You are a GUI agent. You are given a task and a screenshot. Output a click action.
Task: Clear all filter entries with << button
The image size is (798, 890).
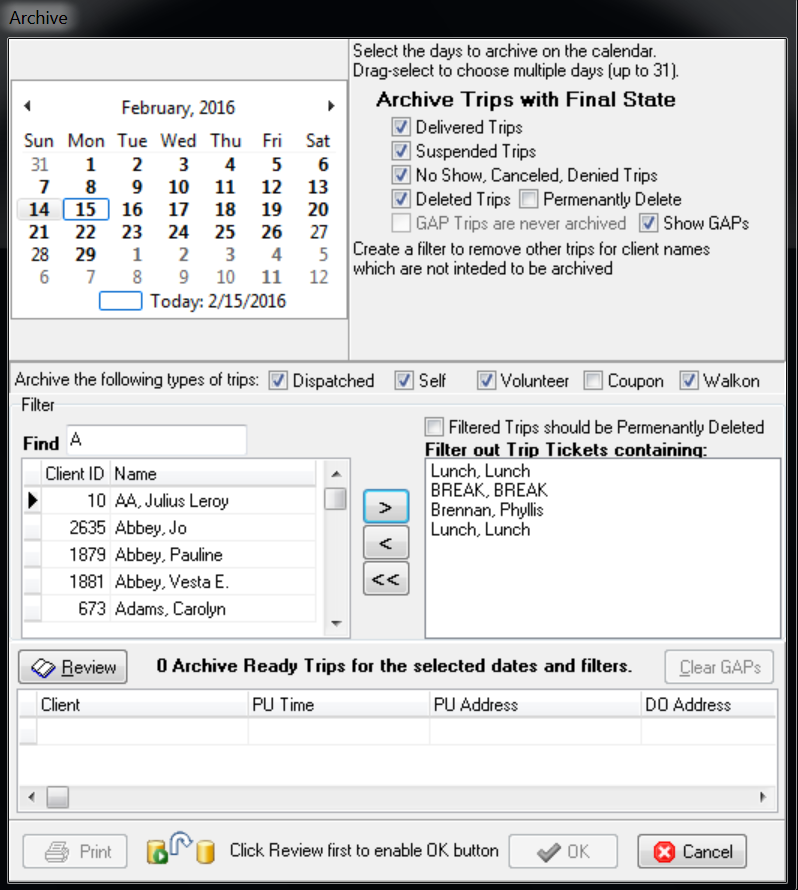[x=386, y=579]
